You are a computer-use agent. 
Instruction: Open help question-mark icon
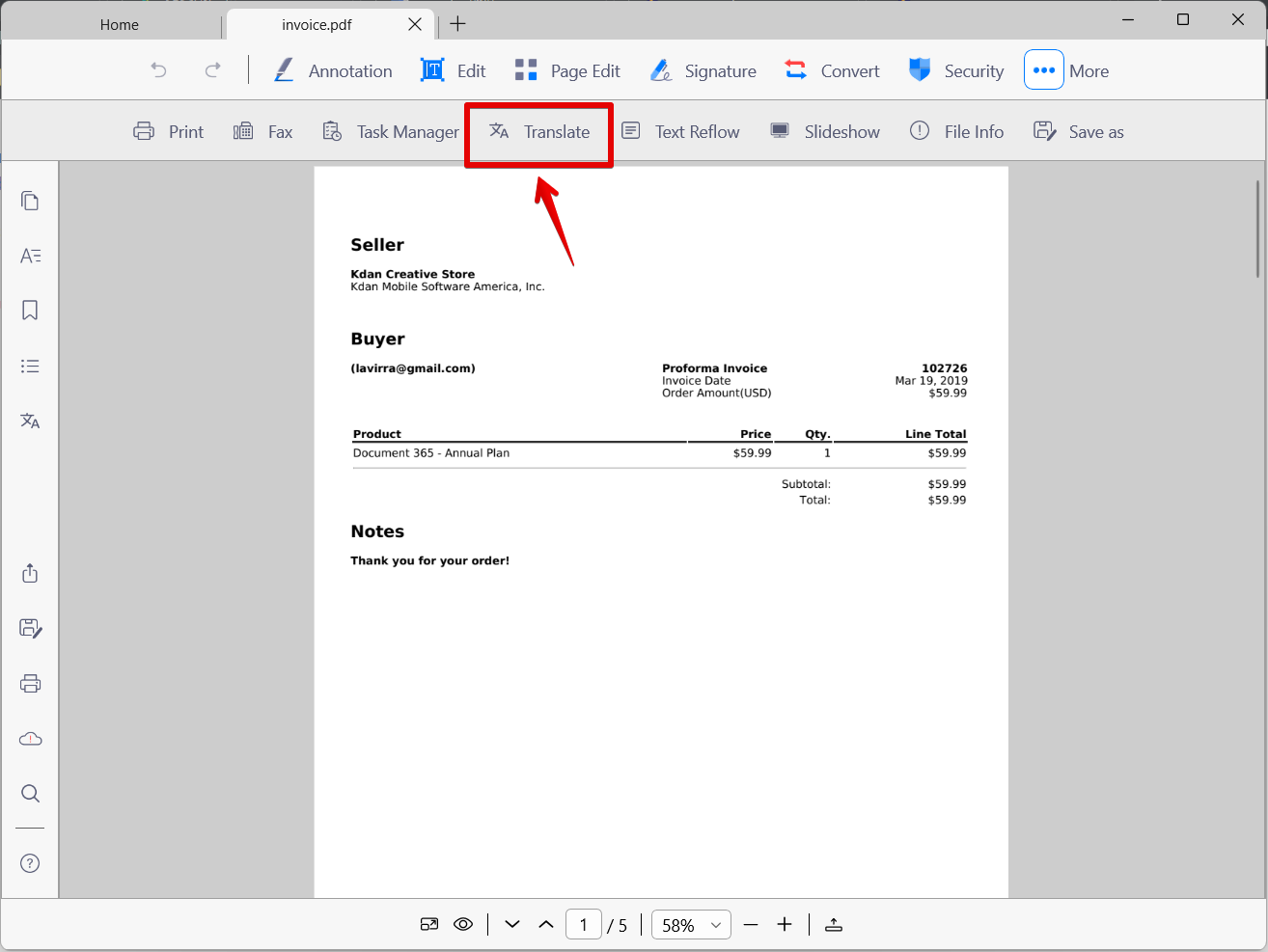[x=30, y=863]
